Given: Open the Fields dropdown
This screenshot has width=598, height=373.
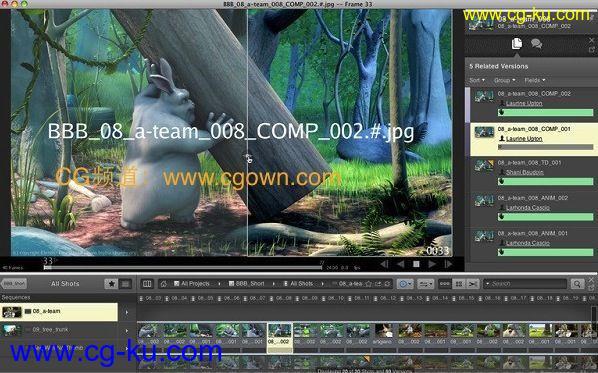Looking at the screenshot, I should tap(534, 80).
